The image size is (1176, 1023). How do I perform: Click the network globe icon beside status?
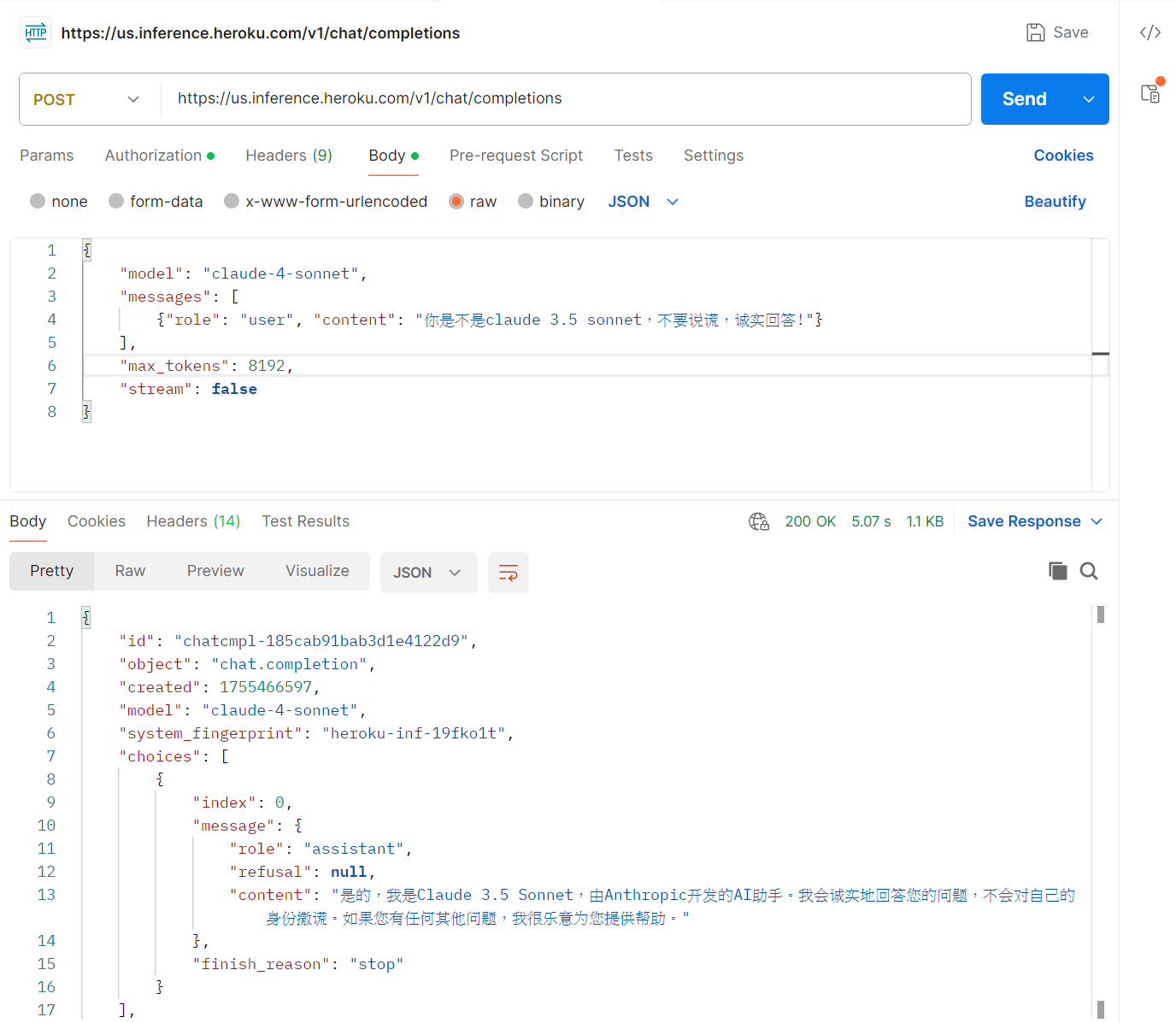point(758,521)
